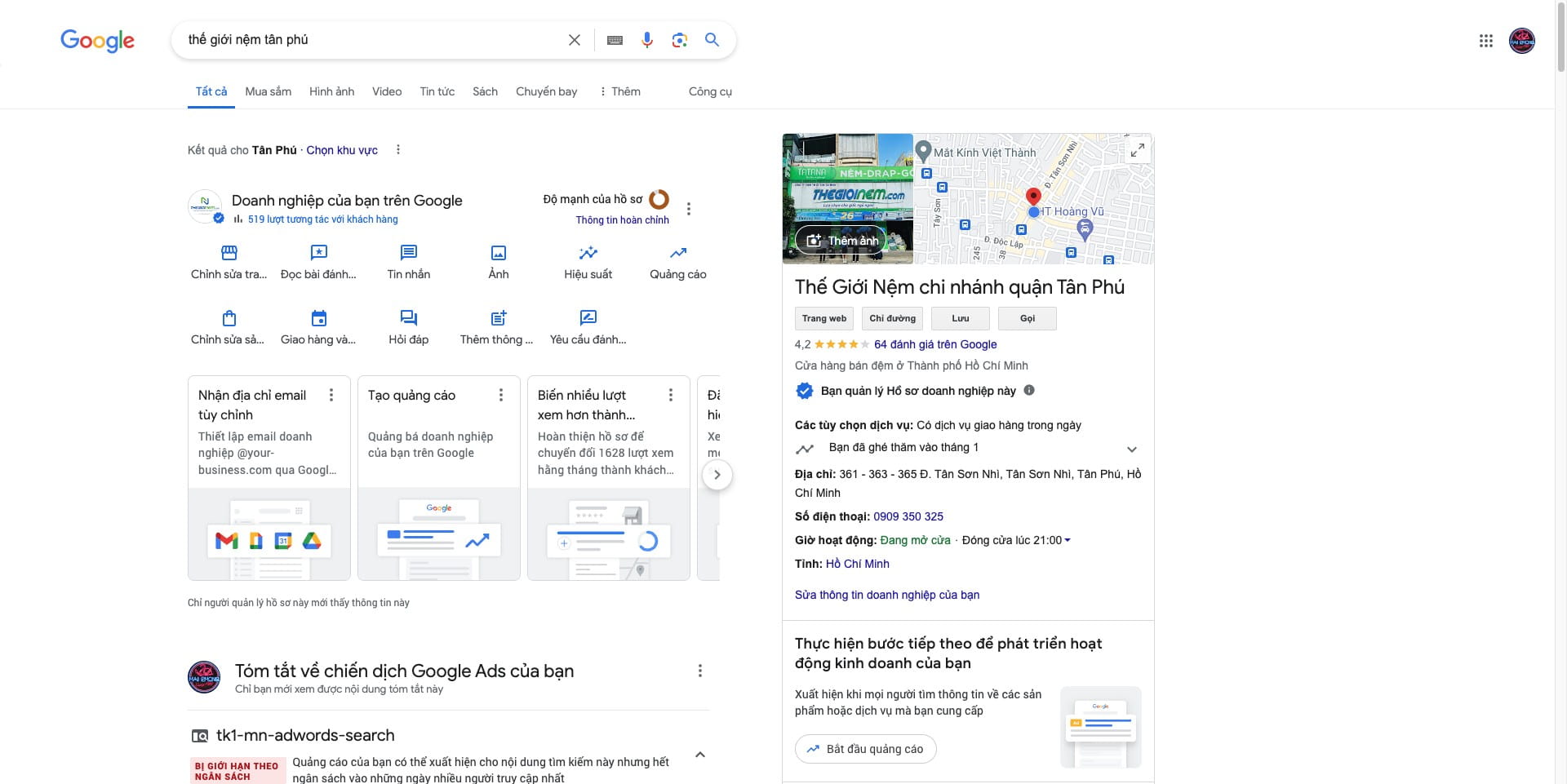
Task: Click the info icon beside Bạn quản lý Hồ sơ
Action: [1029, 390]
